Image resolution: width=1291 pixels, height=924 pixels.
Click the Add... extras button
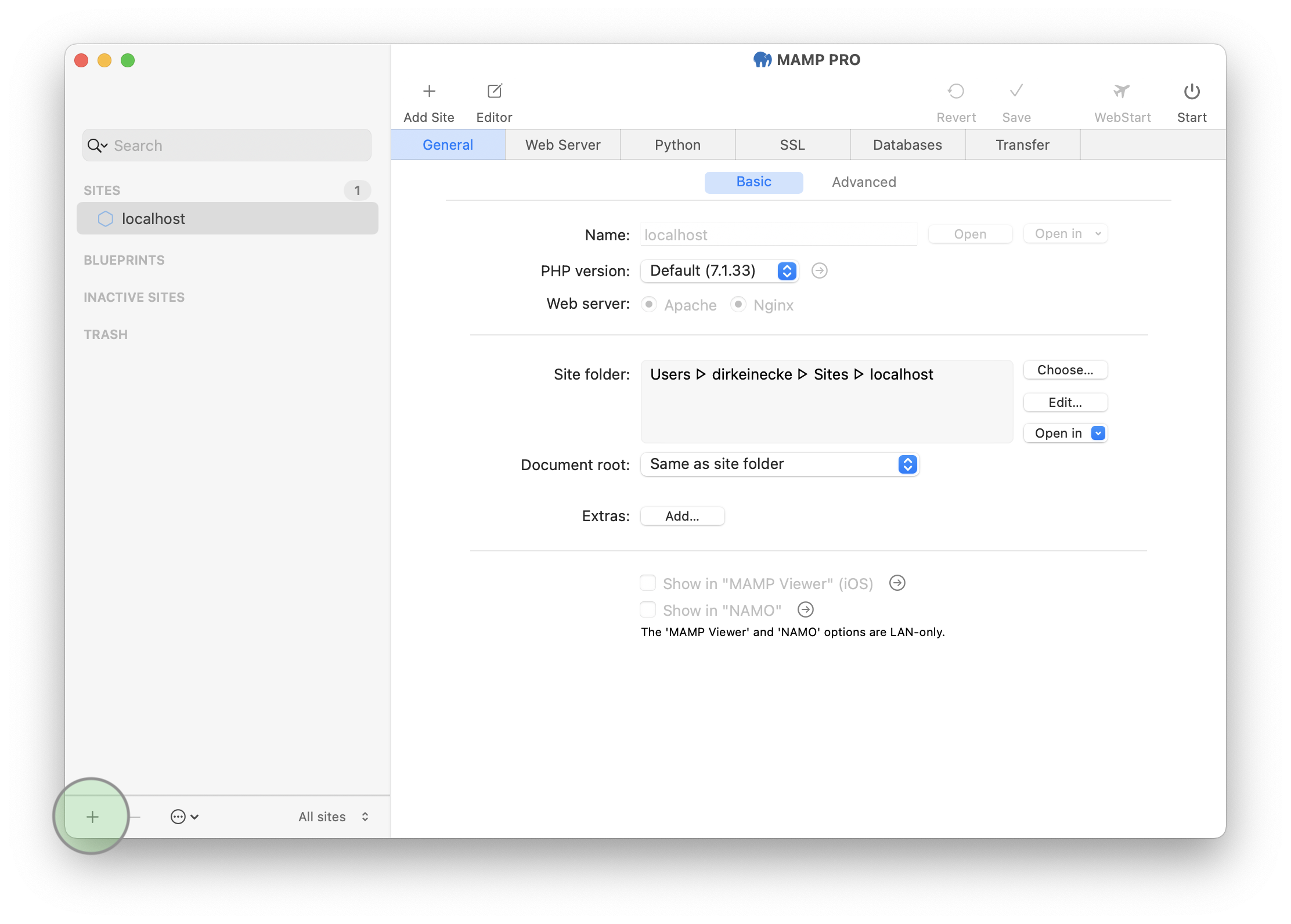tap(682, 516)
